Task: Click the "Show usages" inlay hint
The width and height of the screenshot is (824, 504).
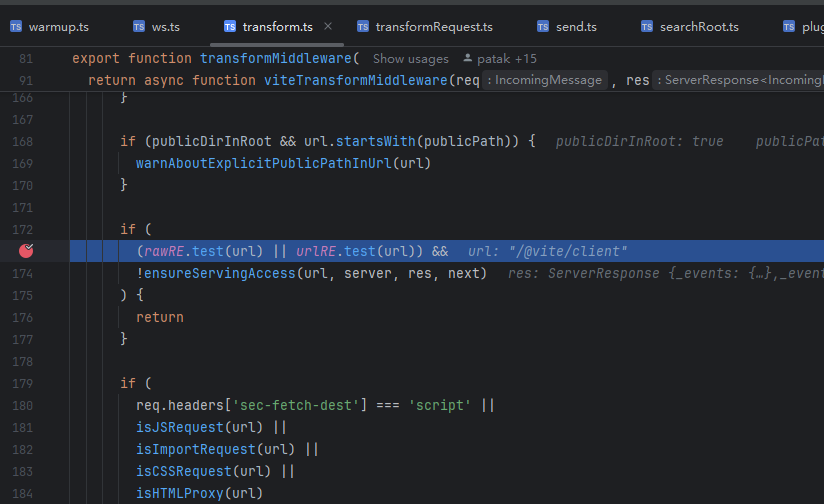Action: coord(410,59)
